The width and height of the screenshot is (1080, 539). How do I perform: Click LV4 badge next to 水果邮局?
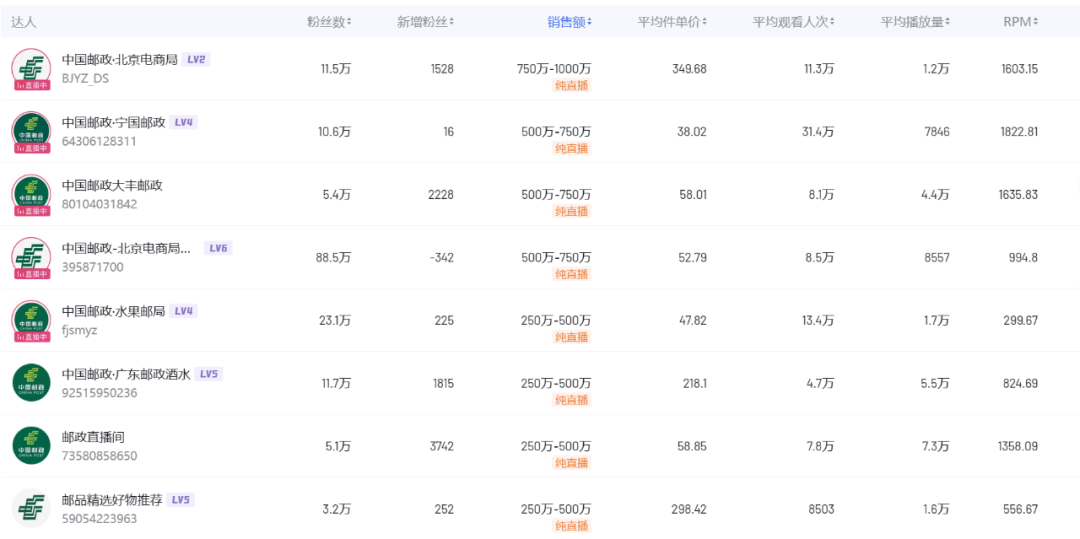[183, 311]
